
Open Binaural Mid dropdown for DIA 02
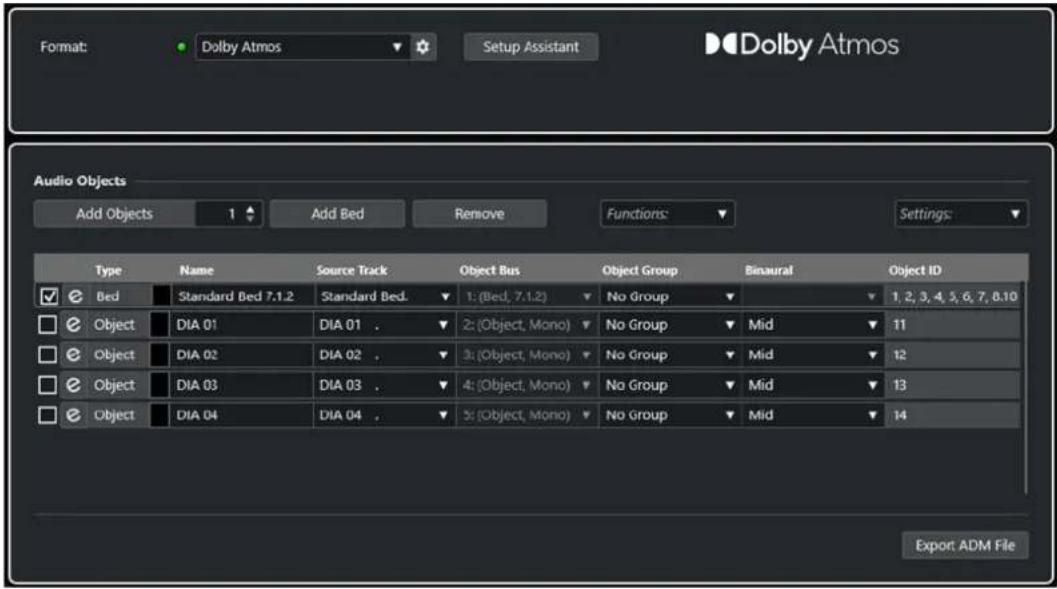pos(812,354)
